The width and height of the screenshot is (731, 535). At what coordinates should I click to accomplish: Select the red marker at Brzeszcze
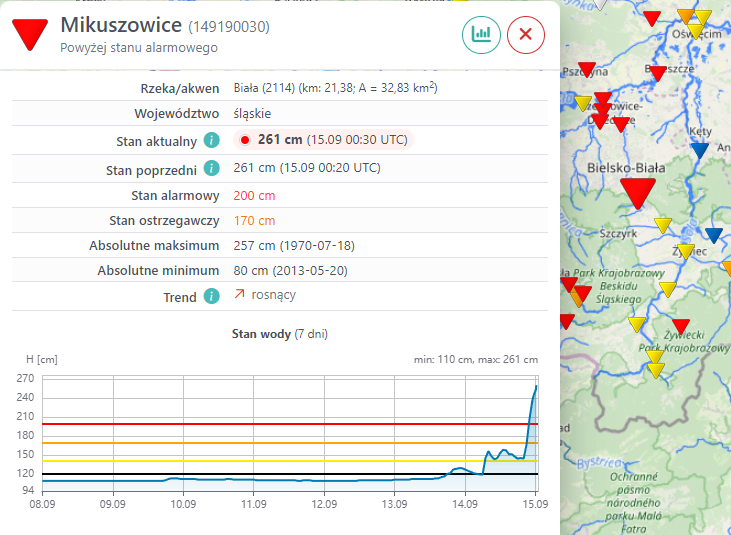658,74
